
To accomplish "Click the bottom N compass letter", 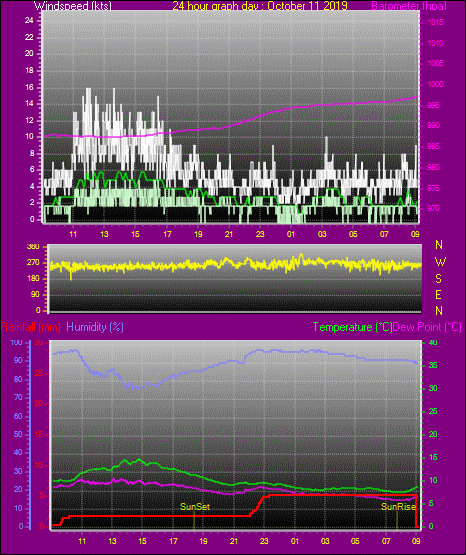I will coord(439,311).
